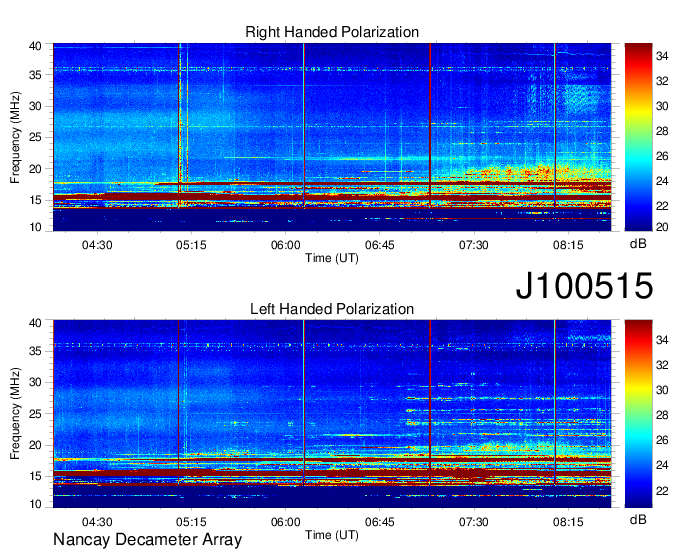Click Time (UT) label under the Left Handed plot

(332, 535)
